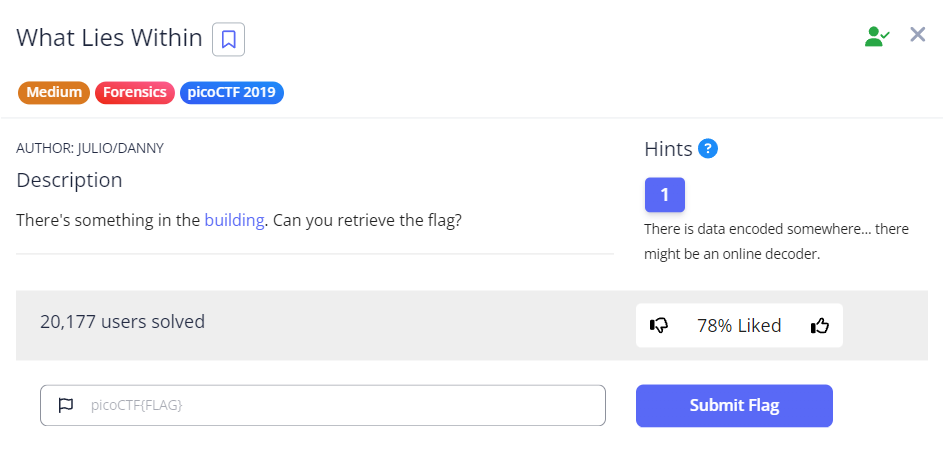
Task: Open the building file link
Action: pos(235,220)
